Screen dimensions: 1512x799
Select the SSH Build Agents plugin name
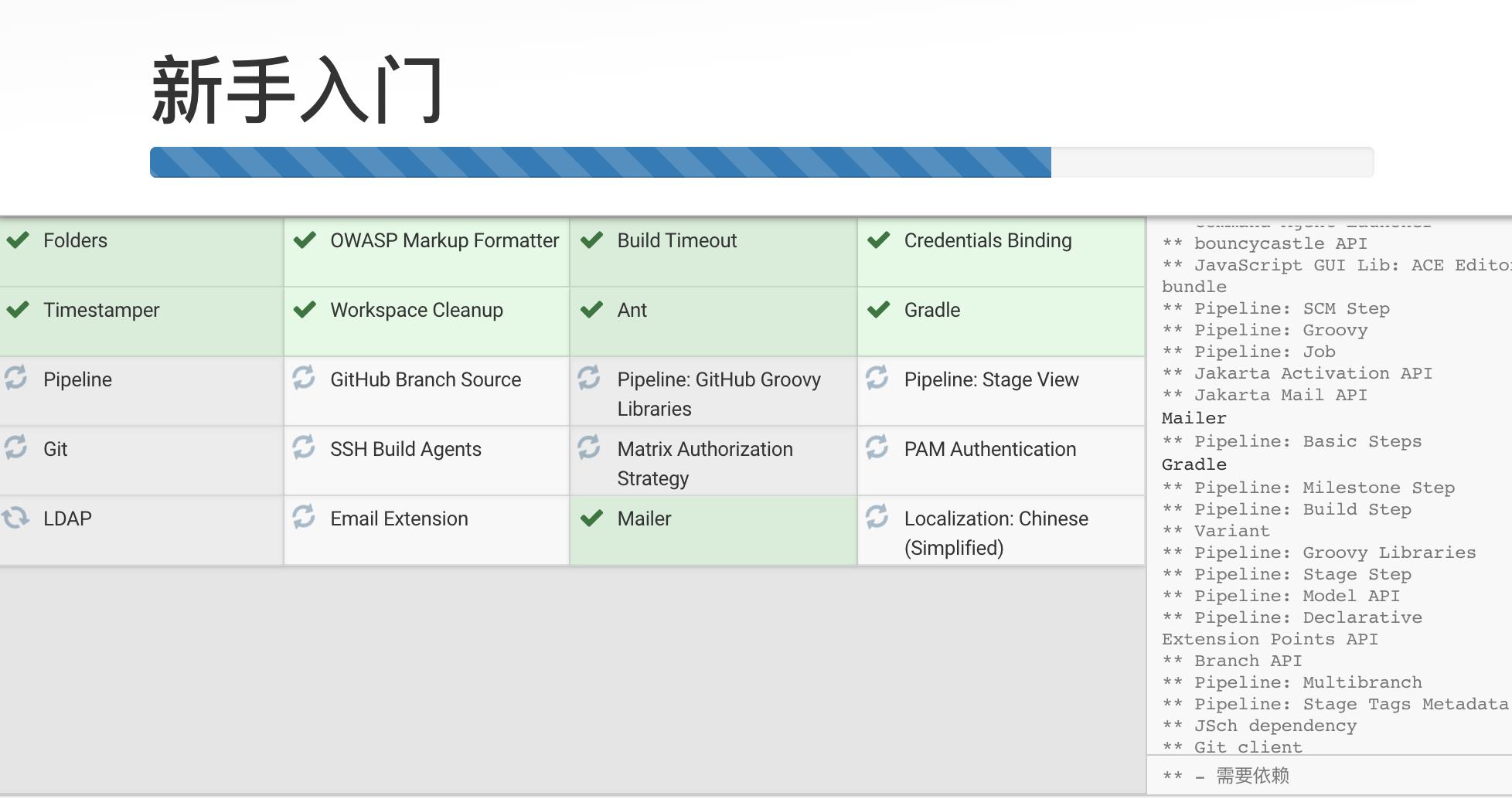point(406,449)
